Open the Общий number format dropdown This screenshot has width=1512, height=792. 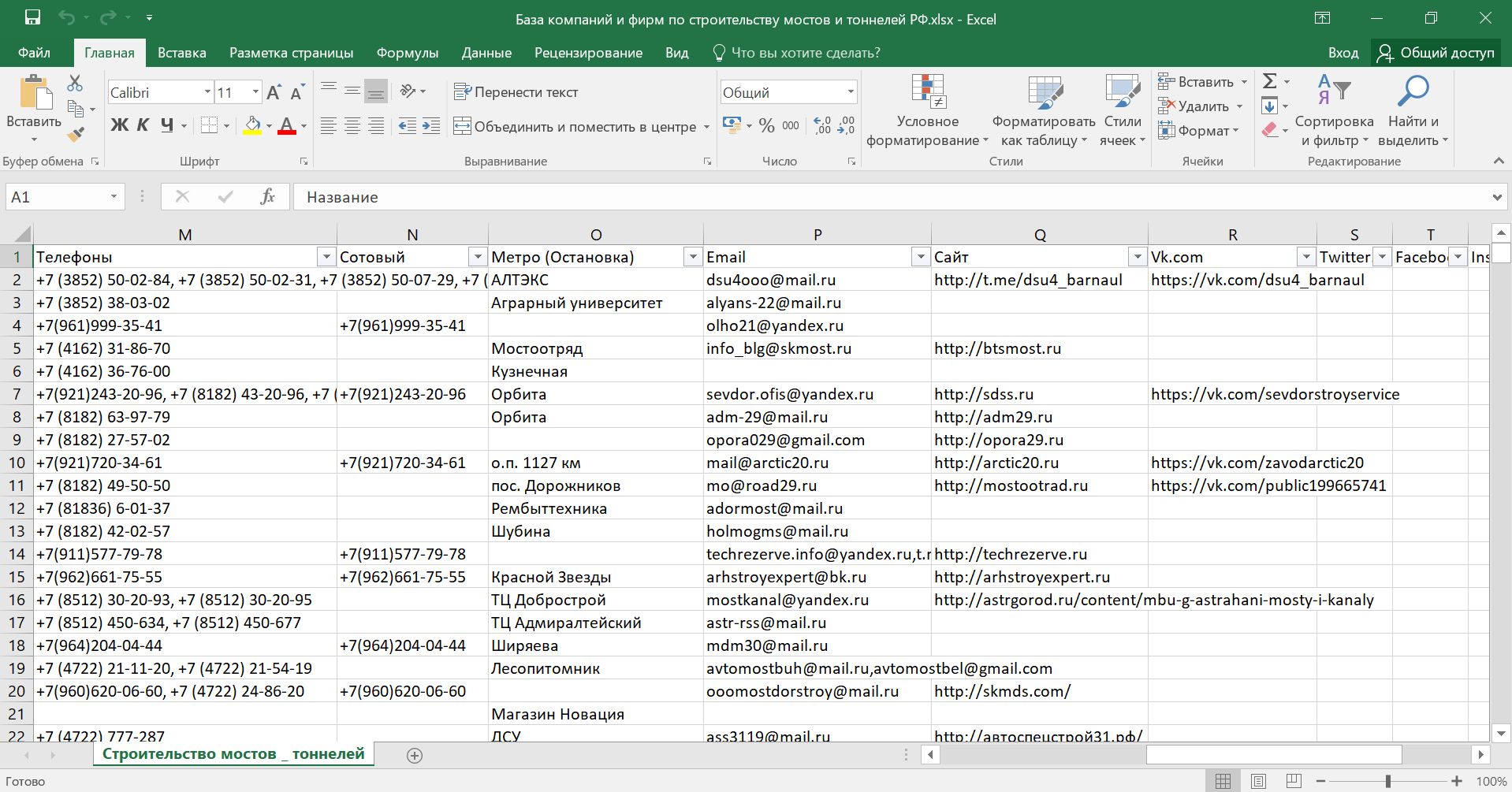[851, 92]
